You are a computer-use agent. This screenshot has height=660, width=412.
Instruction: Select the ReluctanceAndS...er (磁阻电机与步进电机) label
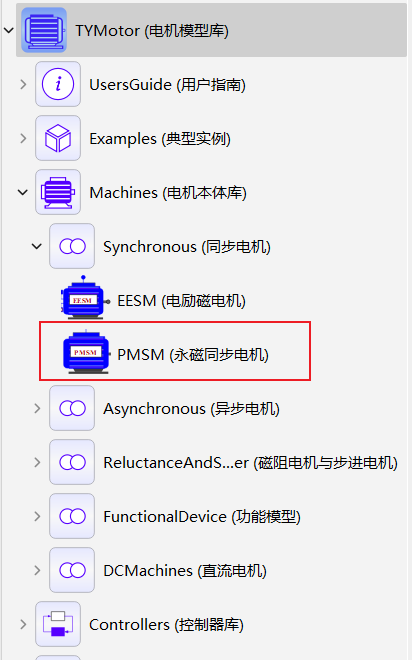click(250, 463)
